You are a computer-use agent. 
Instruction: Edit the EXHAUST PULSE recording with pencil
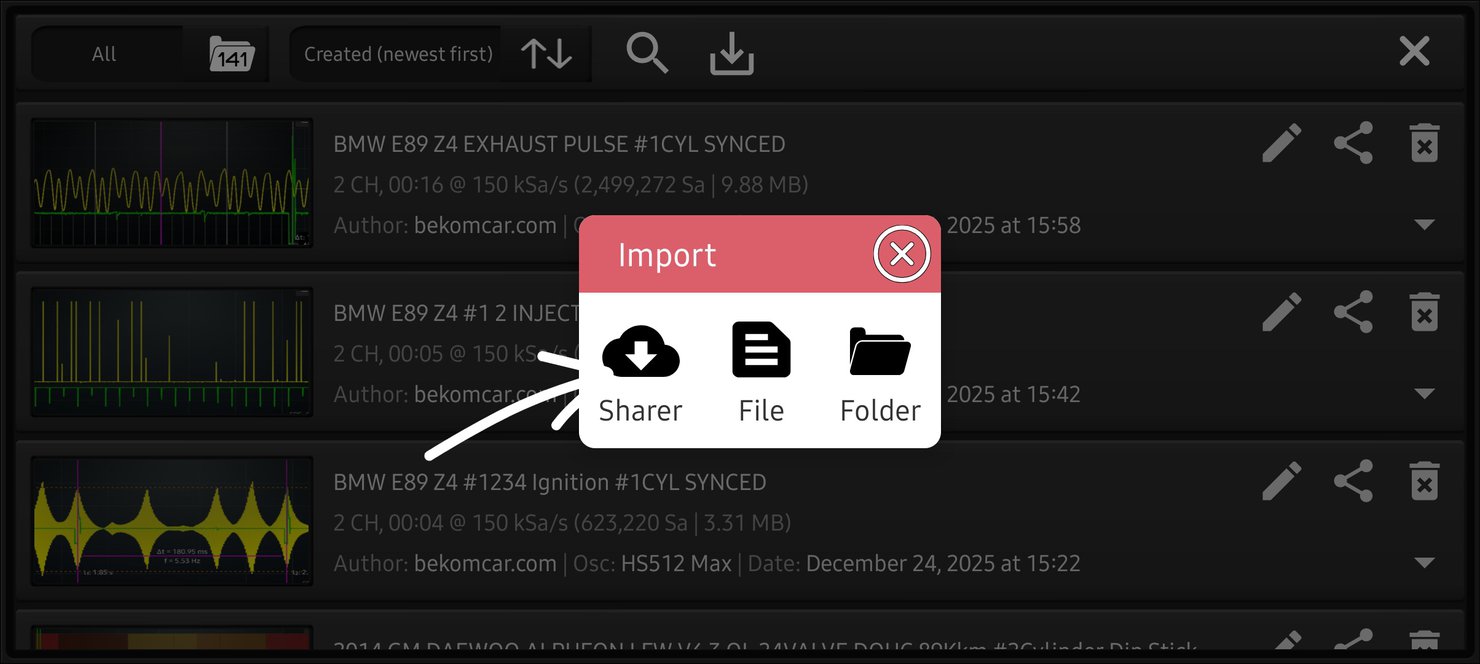coord(1281,143)
